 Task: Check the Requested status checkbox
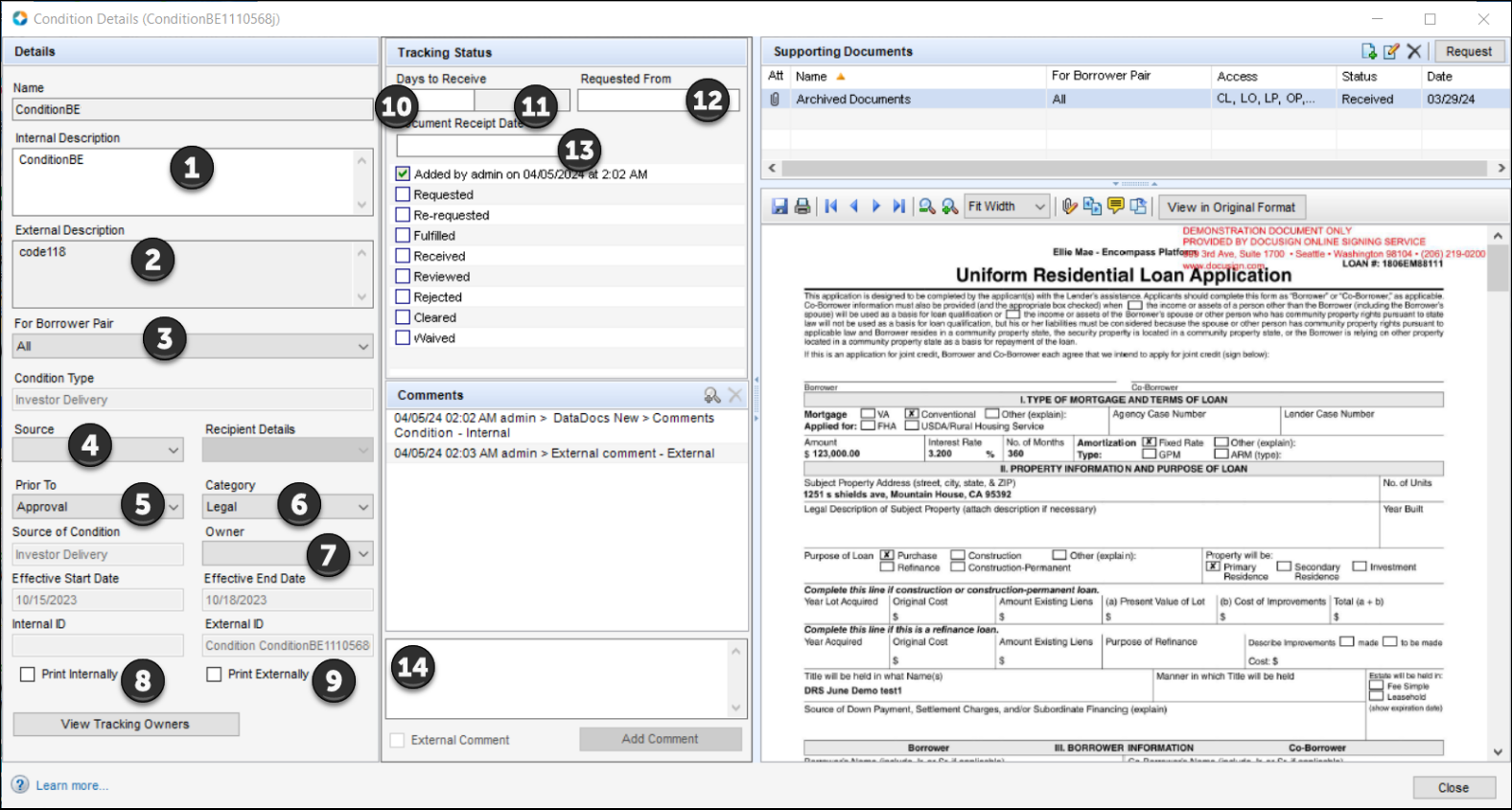point(403,195)
